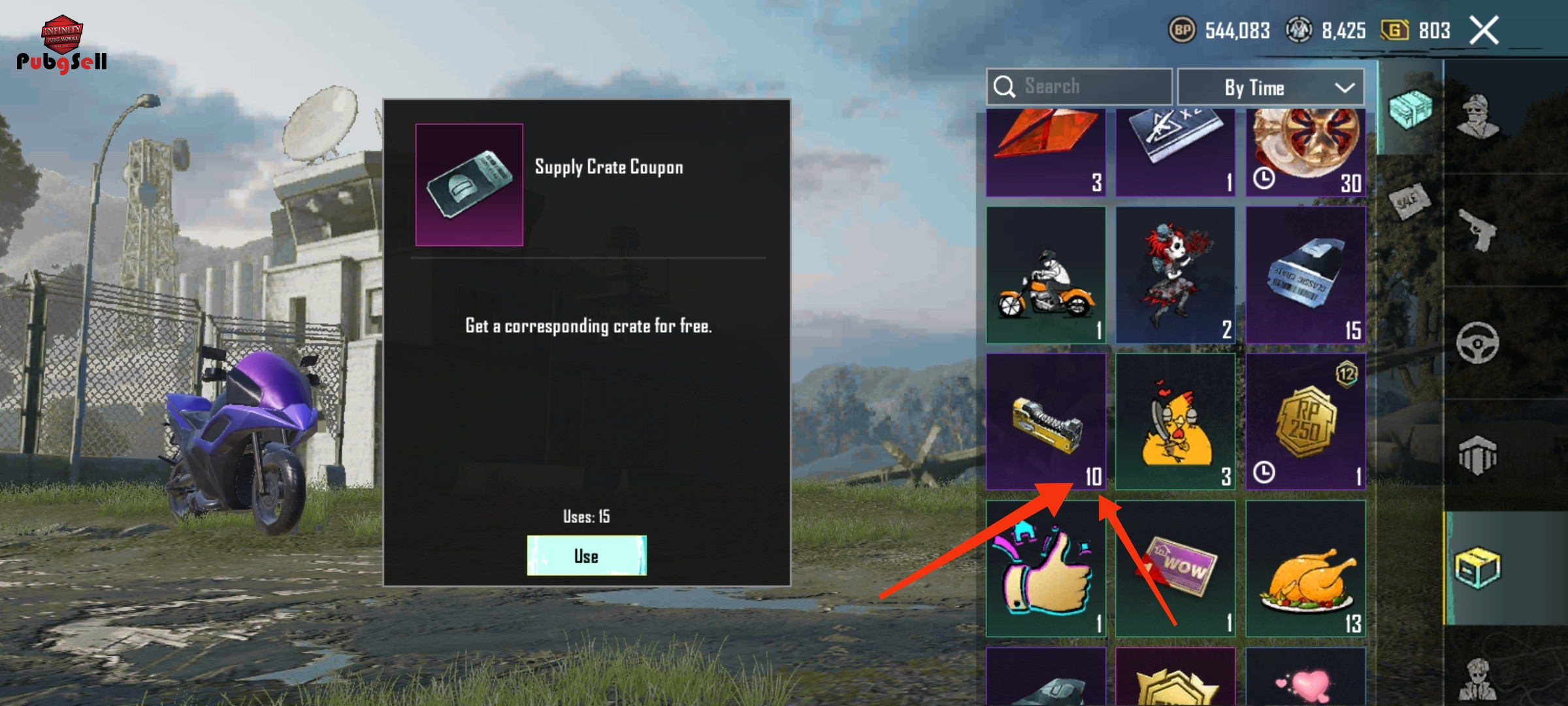Click the gold G currency icon

tap(1394, 30)
